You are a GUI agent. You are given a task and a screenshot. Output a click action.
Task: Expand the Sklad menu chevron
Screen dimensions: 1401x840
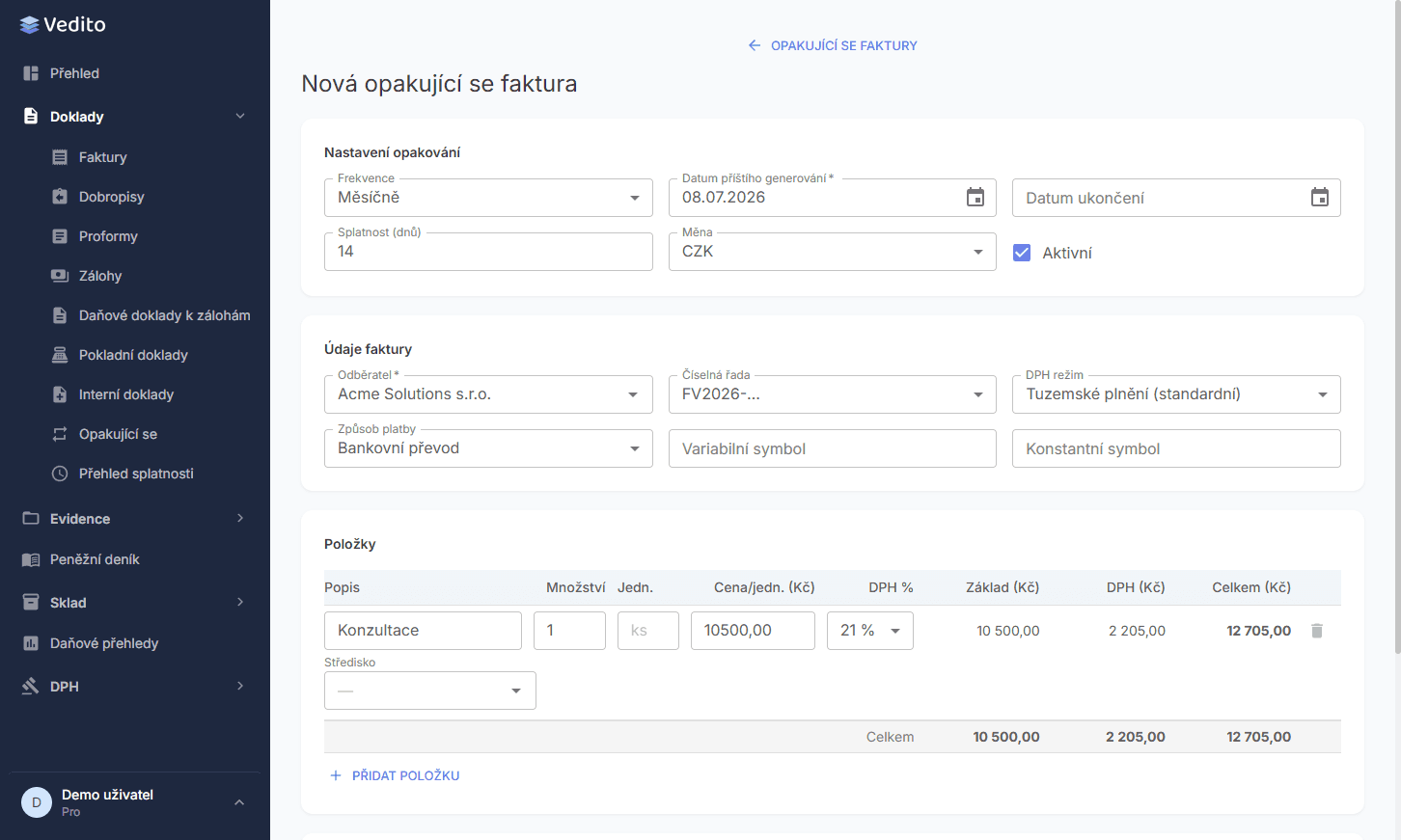(240, 603)
